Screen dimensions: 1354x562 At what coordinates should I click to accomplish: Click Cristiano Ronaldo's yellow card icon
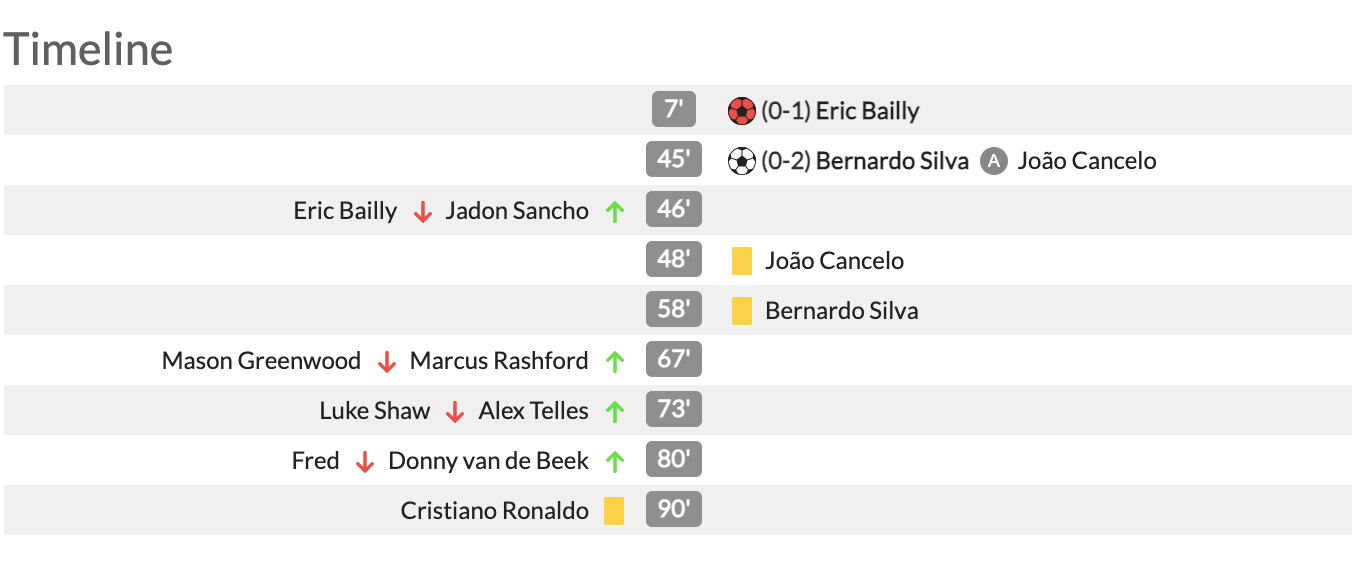tap(614, 511)
